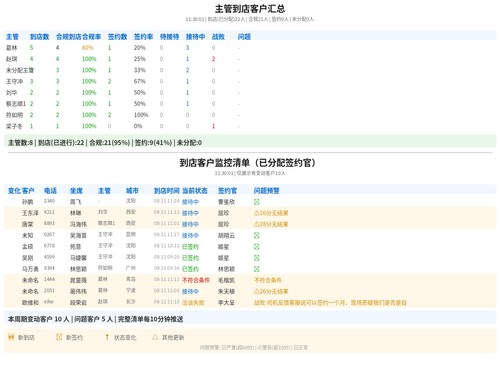The width and height of the screenshot is (500, 370).
Task: Click the 战败 column header
Action: tap(218, 37)
